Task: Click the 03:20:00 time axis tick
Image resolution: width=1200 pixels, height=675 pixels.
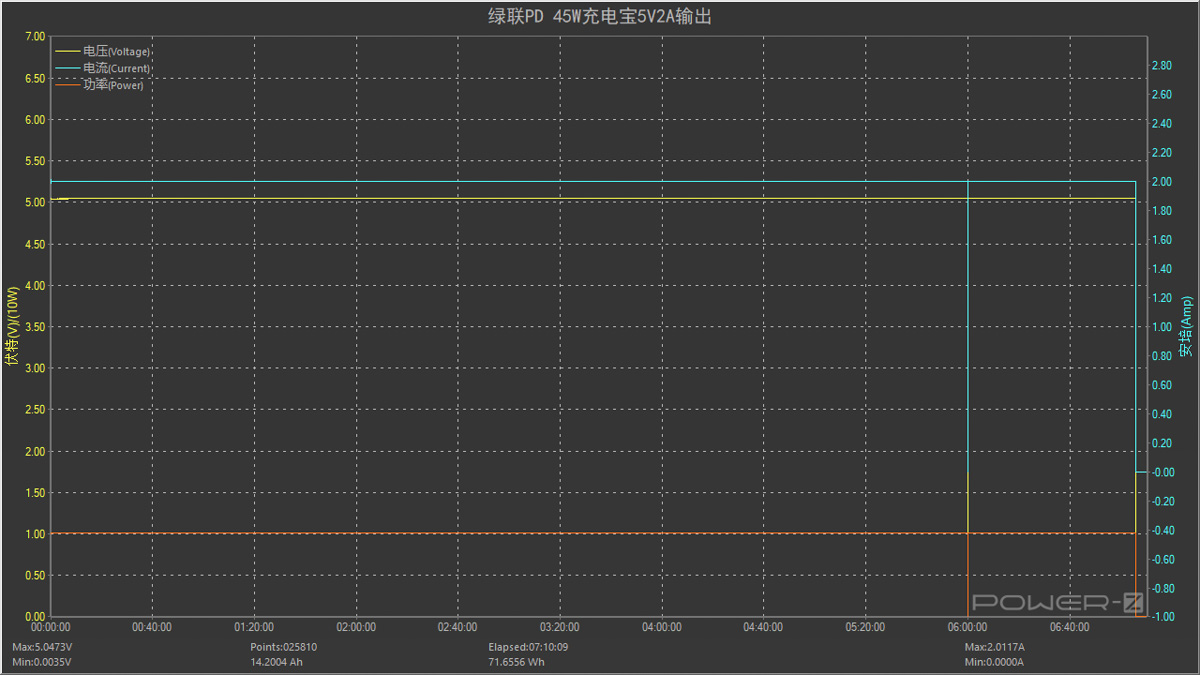Action: (559, 627)
